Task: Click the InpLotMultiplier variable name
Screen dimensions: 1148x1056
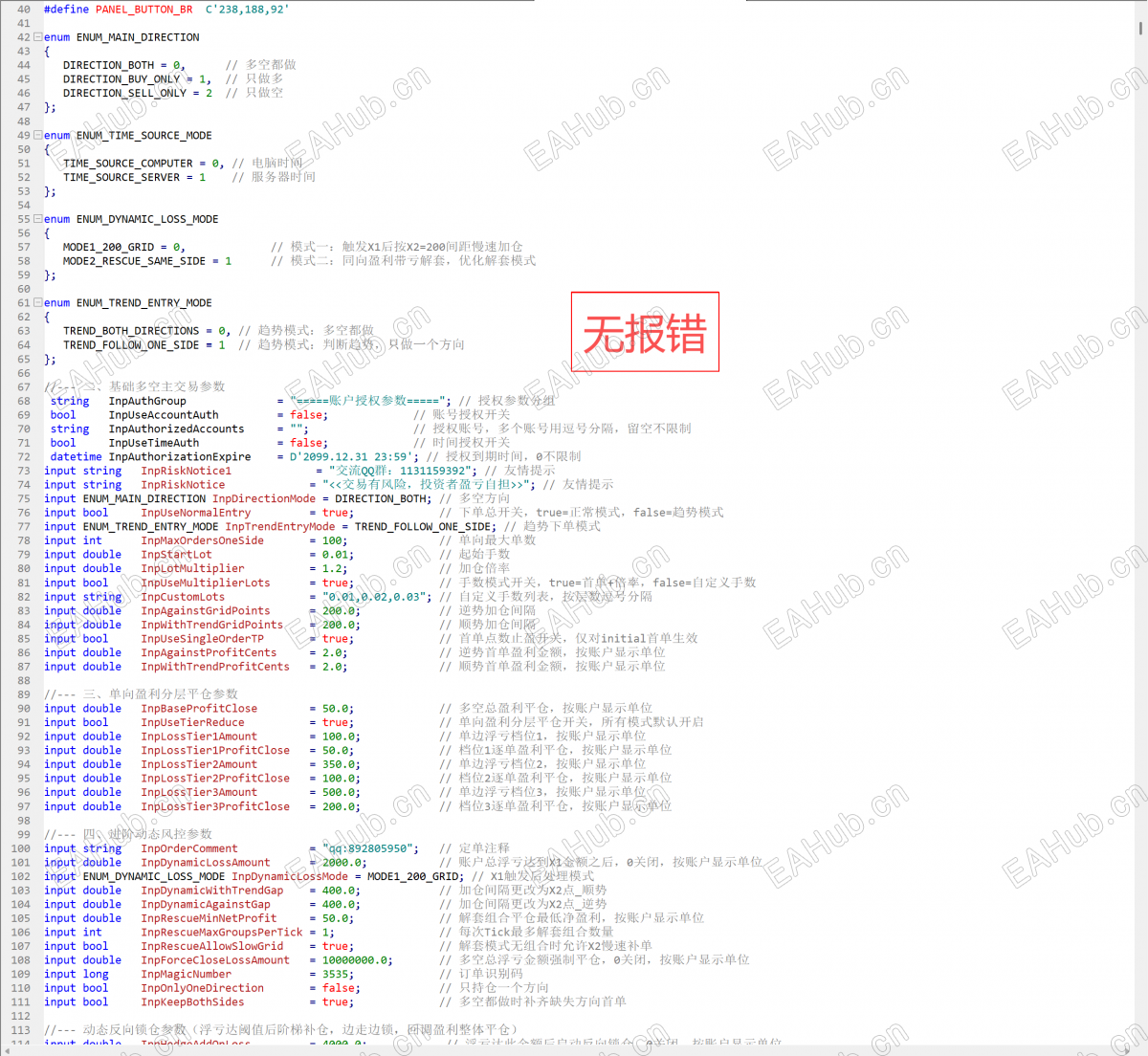Action: click(192, 568)
